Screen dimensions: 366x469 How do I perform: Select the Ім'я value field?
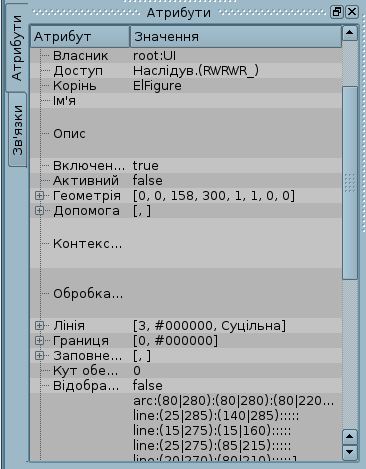(236, 101)
